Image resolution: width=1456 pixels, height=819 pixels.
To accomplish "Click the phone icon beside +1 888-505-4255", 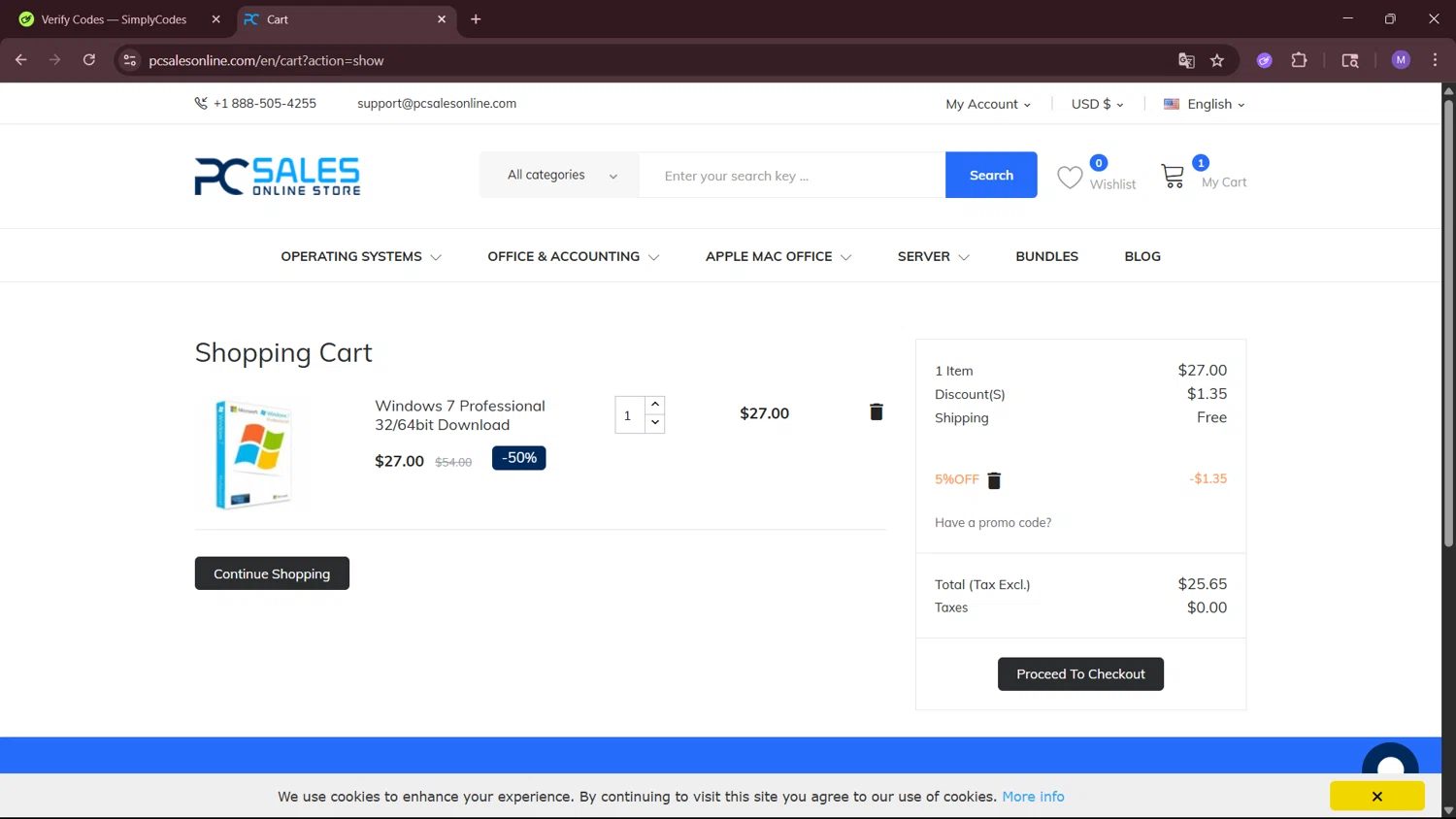I will pyautogui.click(x=201, y=103).
